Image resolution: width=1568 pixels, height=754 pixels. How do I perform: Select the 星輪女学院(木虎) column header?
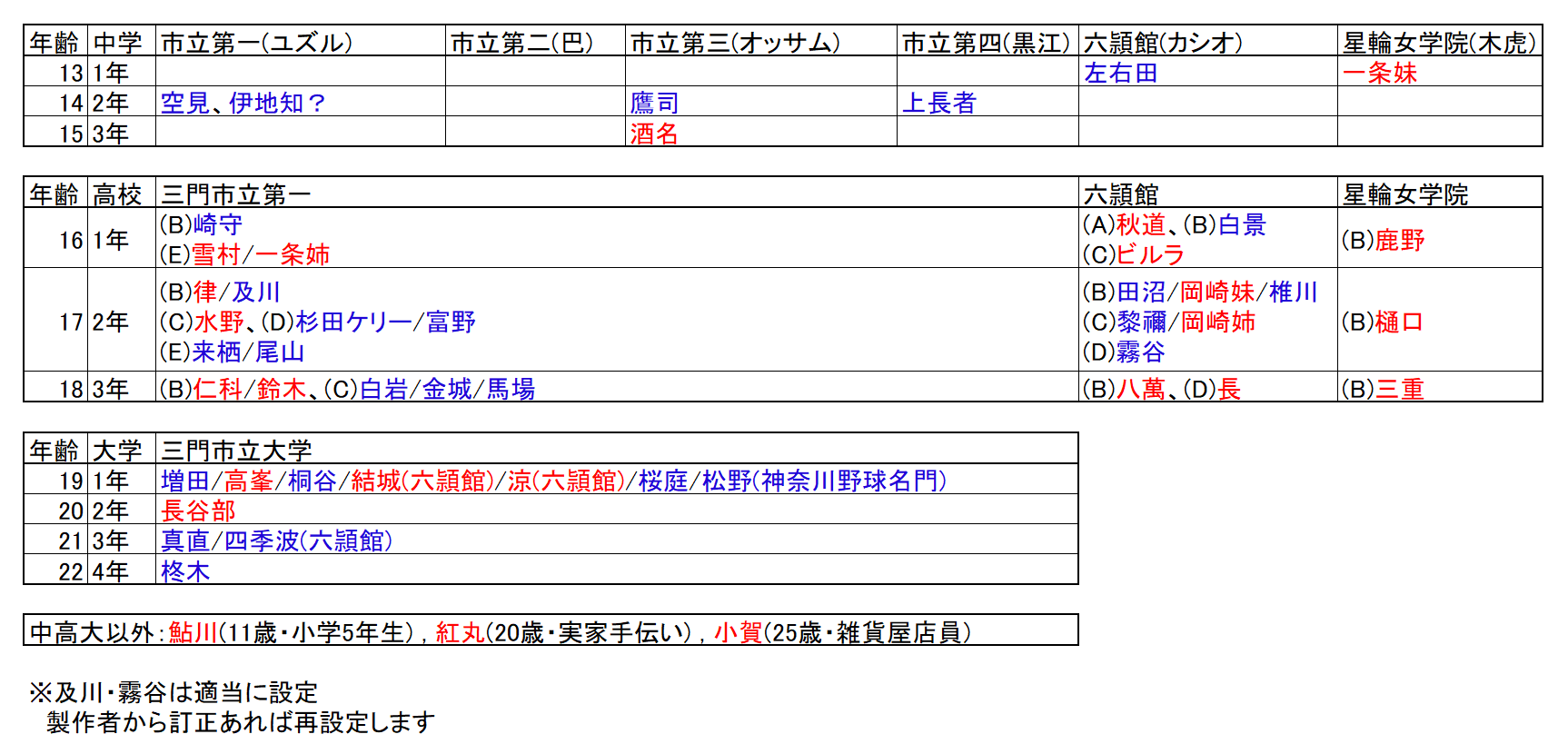pos(1440,42)
